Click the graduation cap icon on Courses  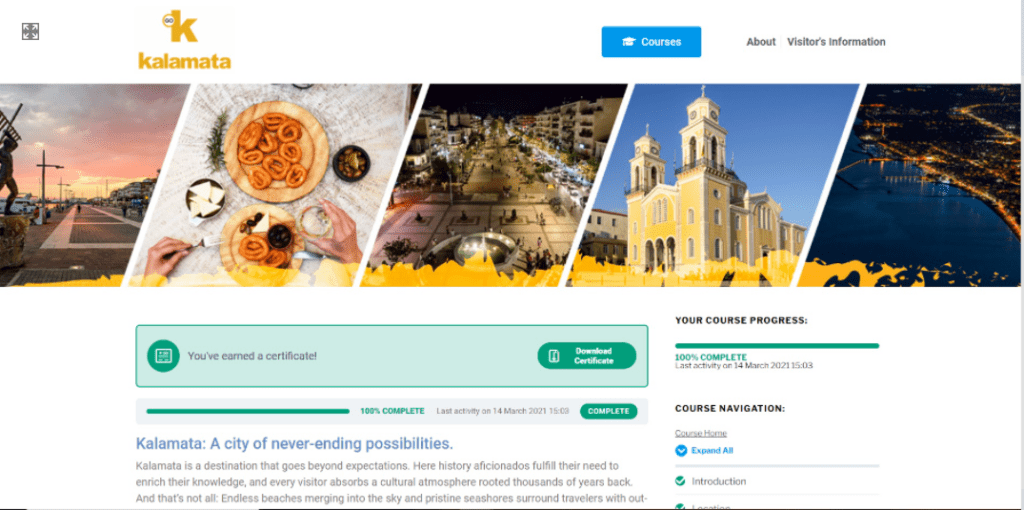[x=628, y=42]
